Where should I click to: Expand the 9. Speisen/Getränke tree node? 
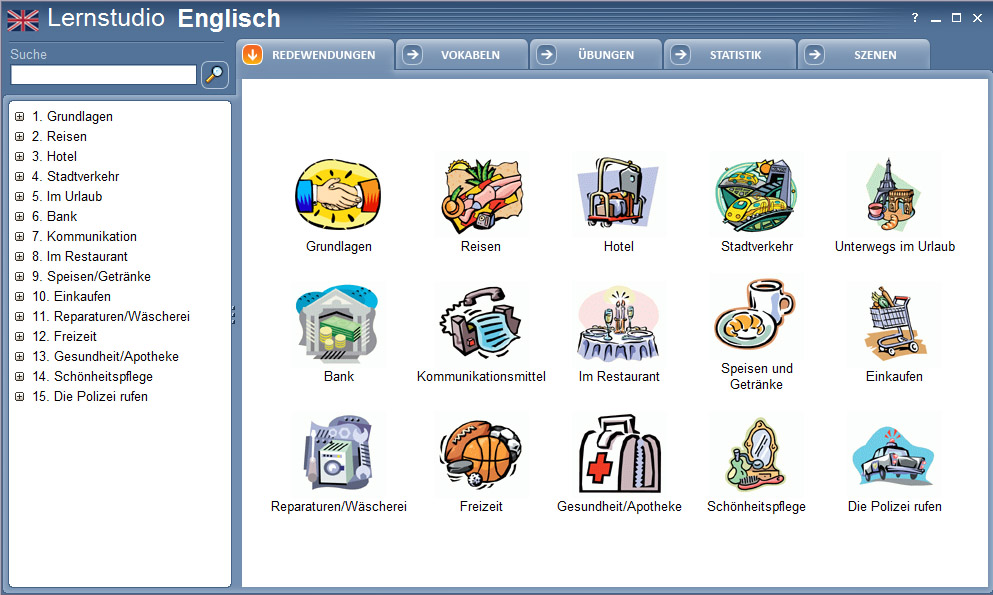tap(20, 277)
